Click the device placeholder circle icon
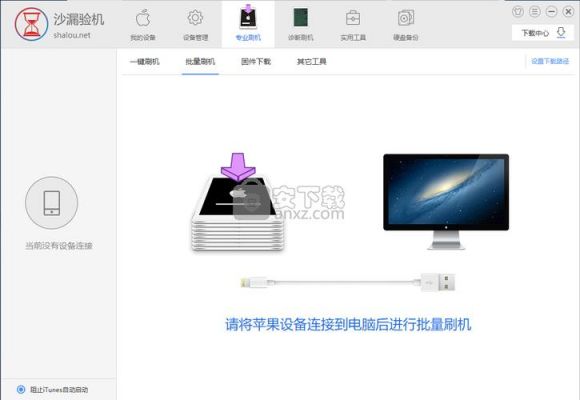The width and height of the screenshot is (580, 400). [52, 203]
